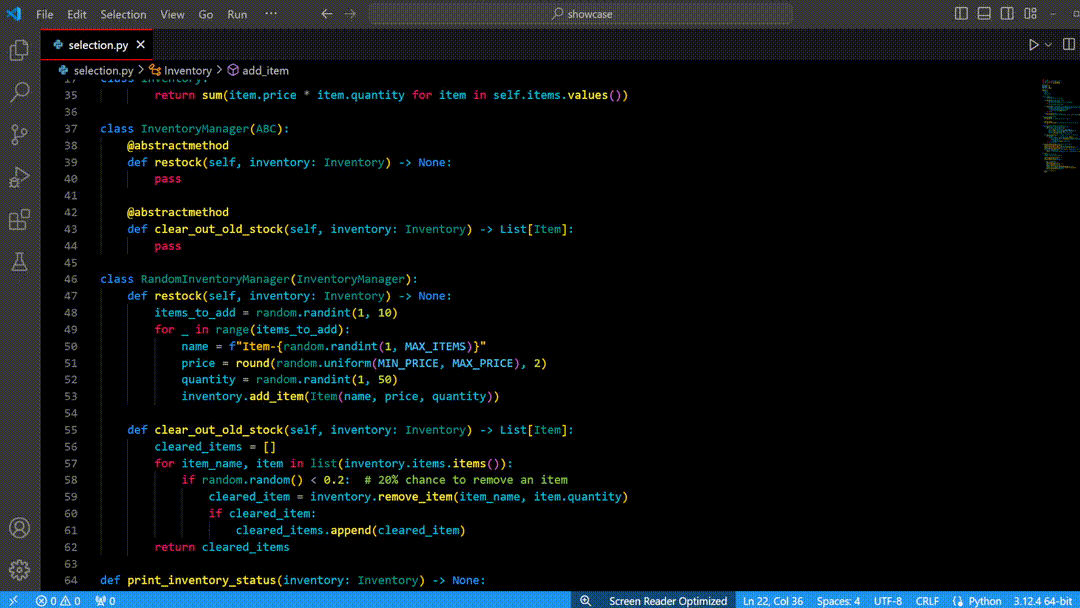Go back with the left arrow
This screenshot has width=1080, height=608.
326,14
